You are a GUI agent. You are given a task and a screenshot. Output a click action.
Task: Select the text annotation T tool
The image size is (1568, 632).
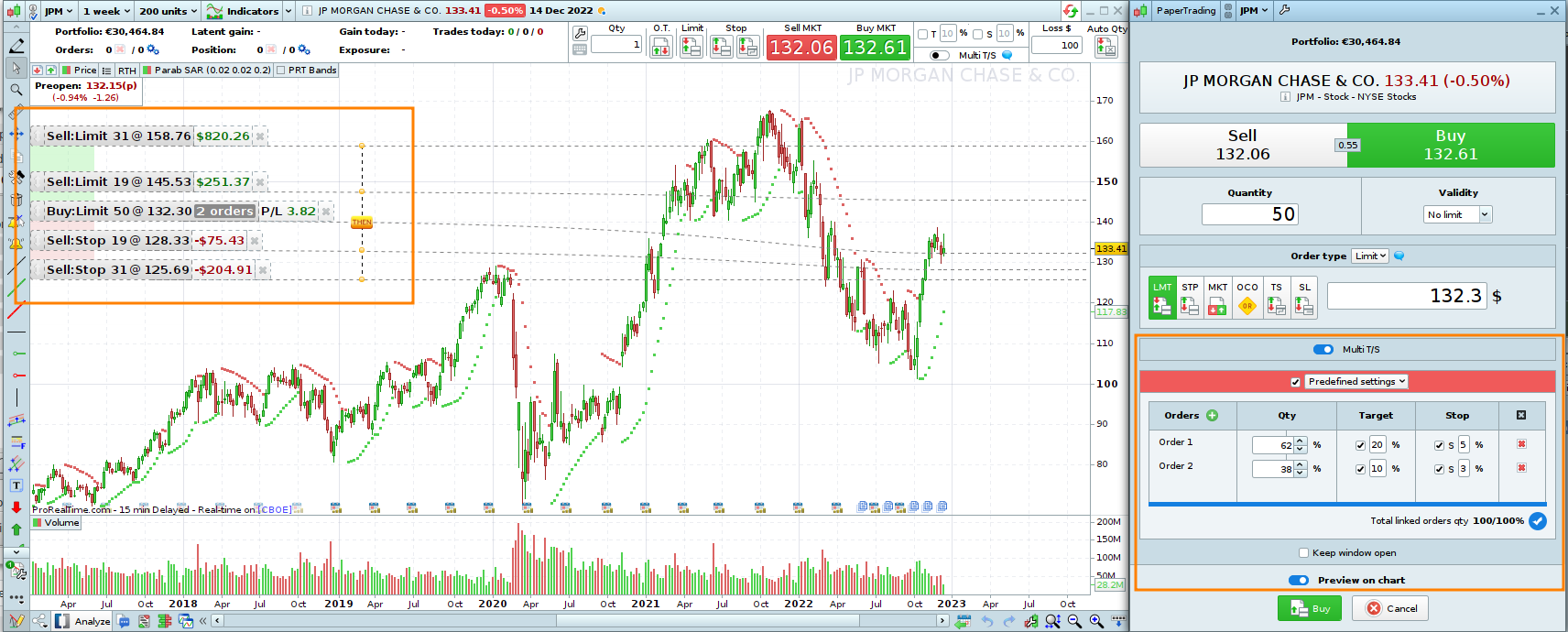[x=16, y=485]
